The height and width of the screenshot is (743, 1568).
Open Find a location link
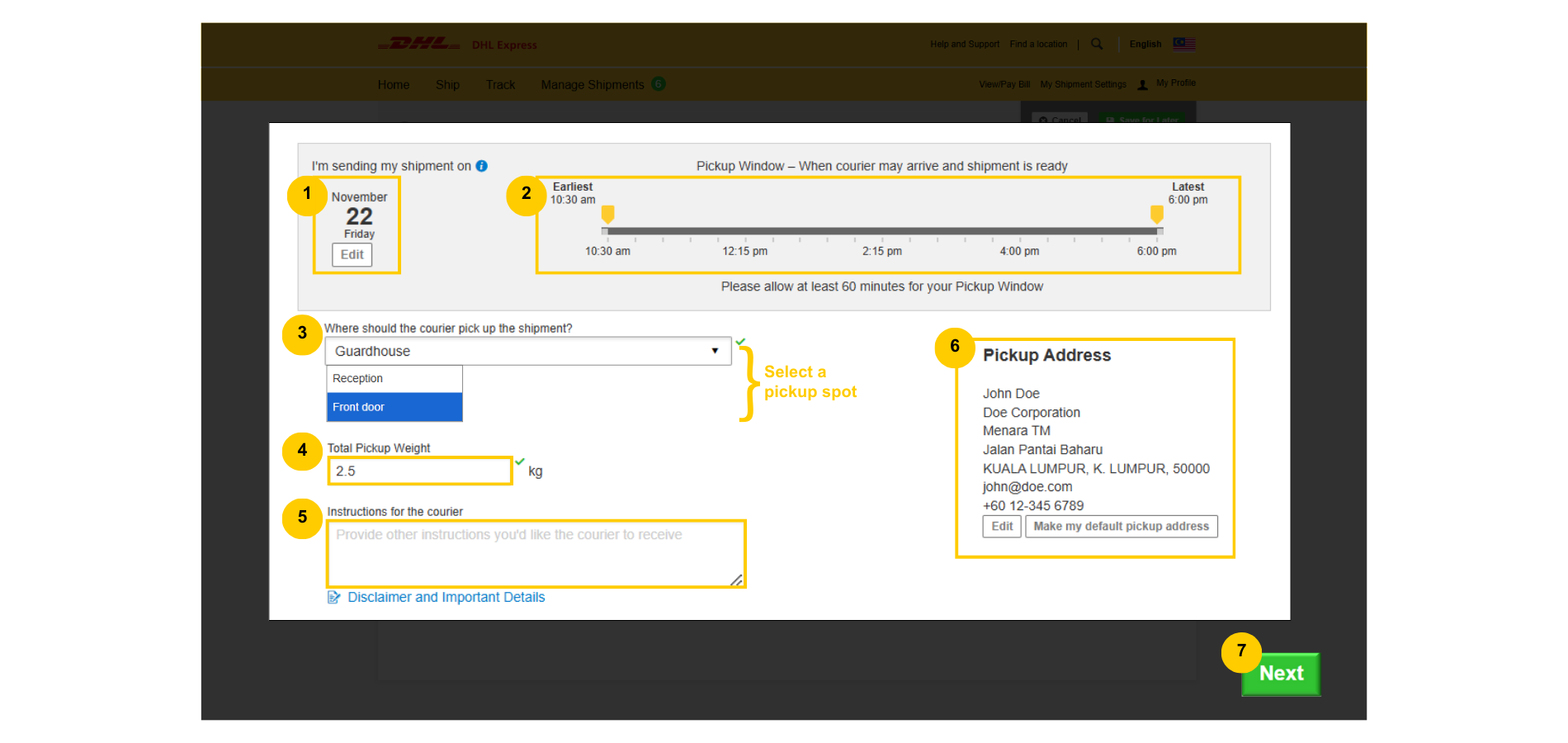coord(1038,44)
